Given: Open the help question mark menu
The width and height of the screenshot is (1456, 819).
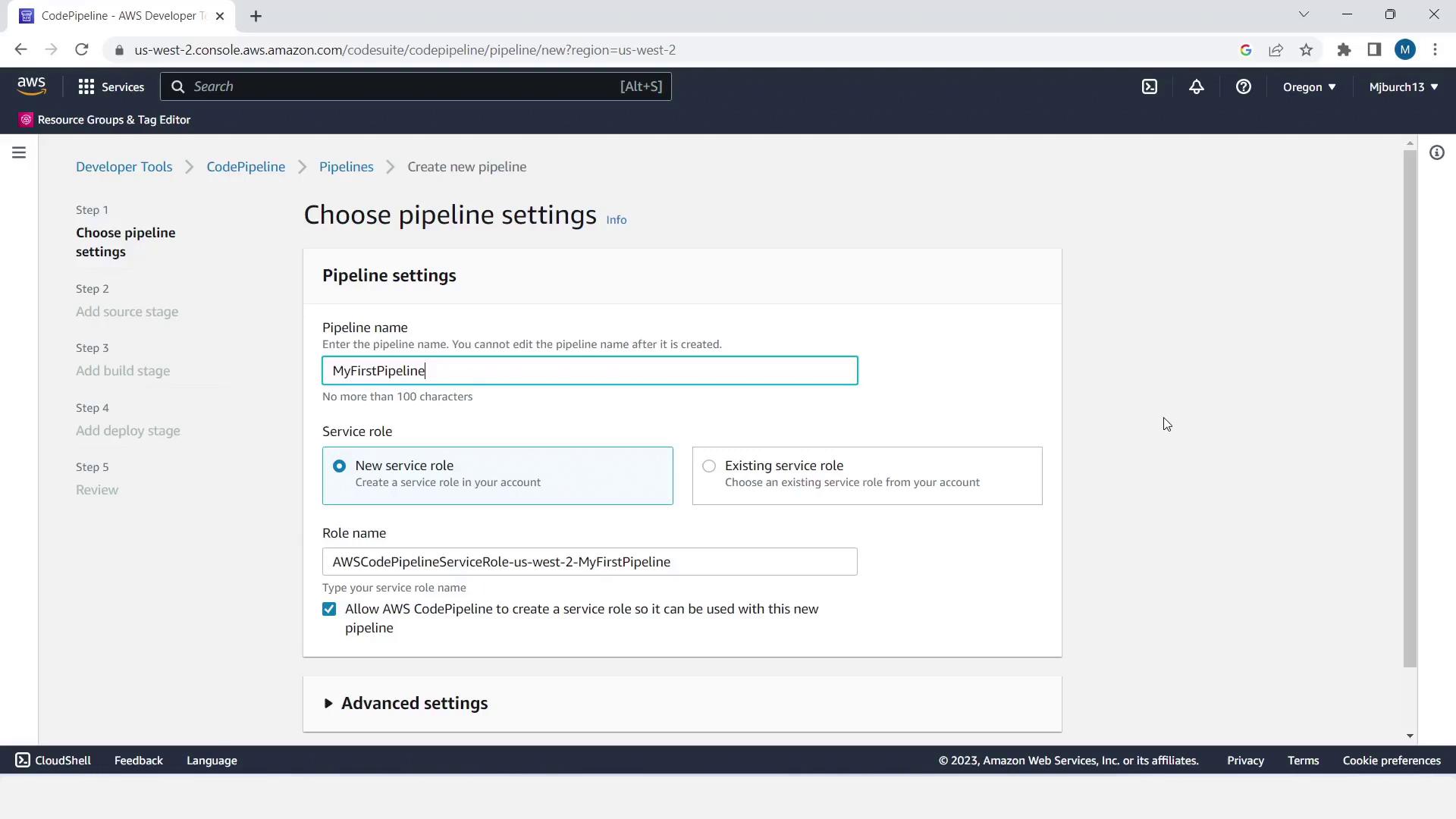Looking at the screenshot, I should [1243, 87].
